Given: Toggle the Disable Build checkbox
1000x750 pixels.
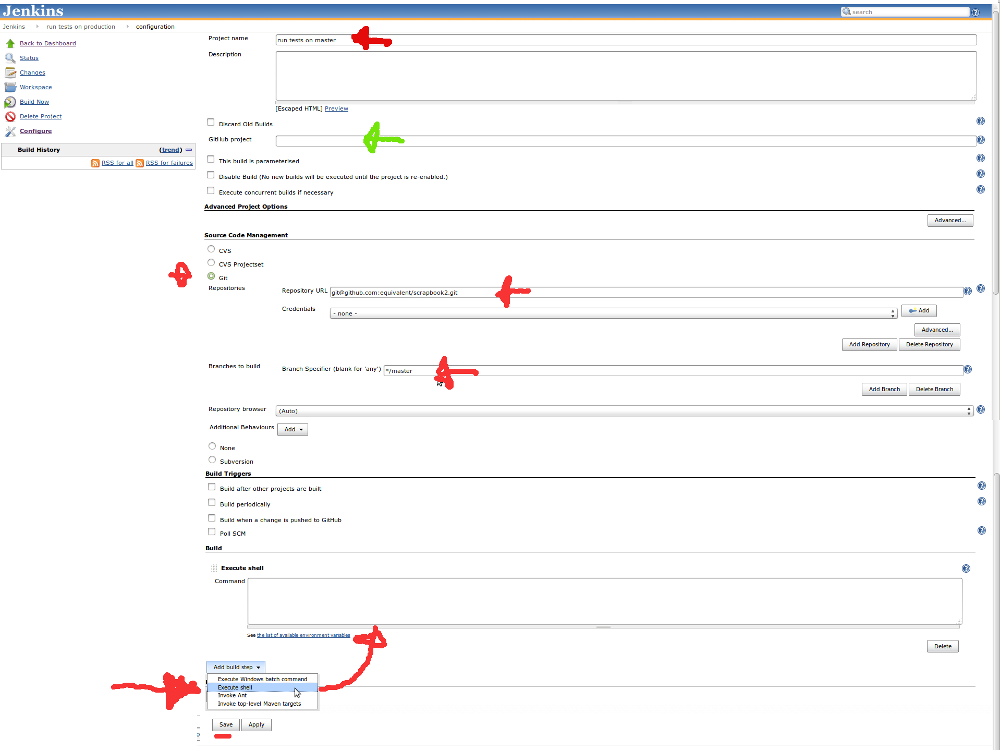Looking at the screenshot, I should point(210,175).
